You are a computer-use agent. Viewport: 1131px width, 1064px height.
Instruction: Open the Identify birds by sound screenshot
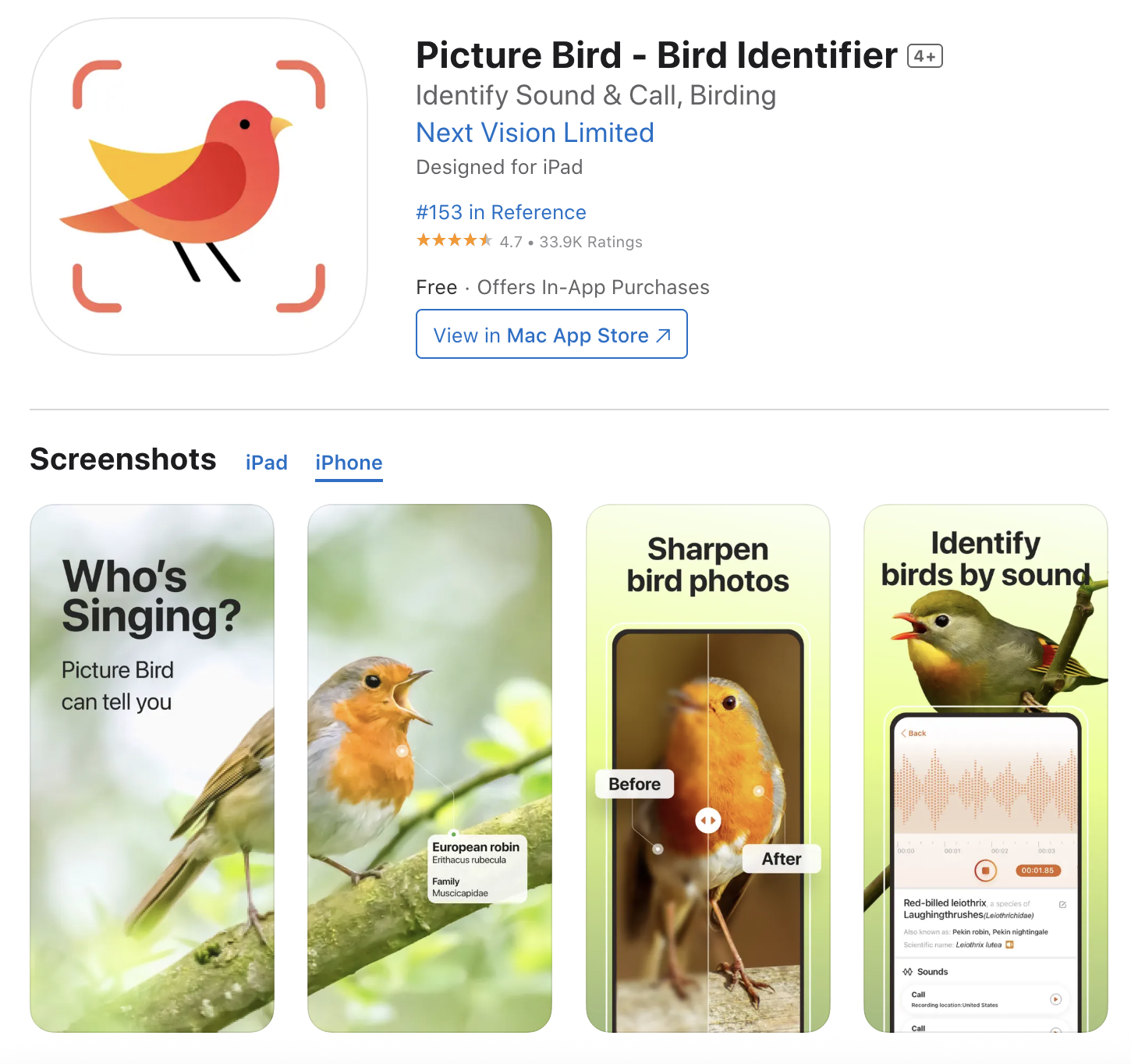986,768
